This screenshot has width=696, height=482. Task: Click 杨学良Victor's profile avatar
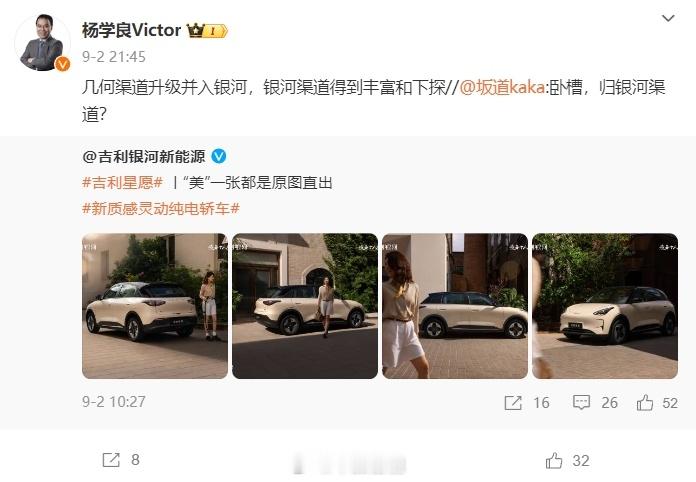[43, 43]
